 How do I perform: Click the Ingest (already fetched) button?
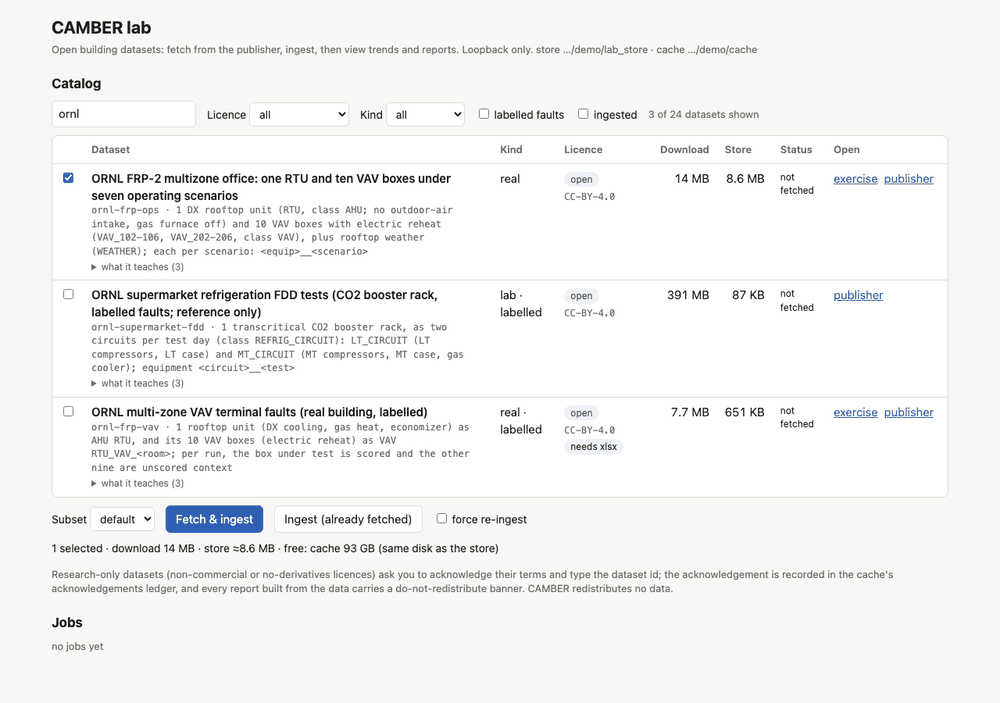[x=348, y=519]
